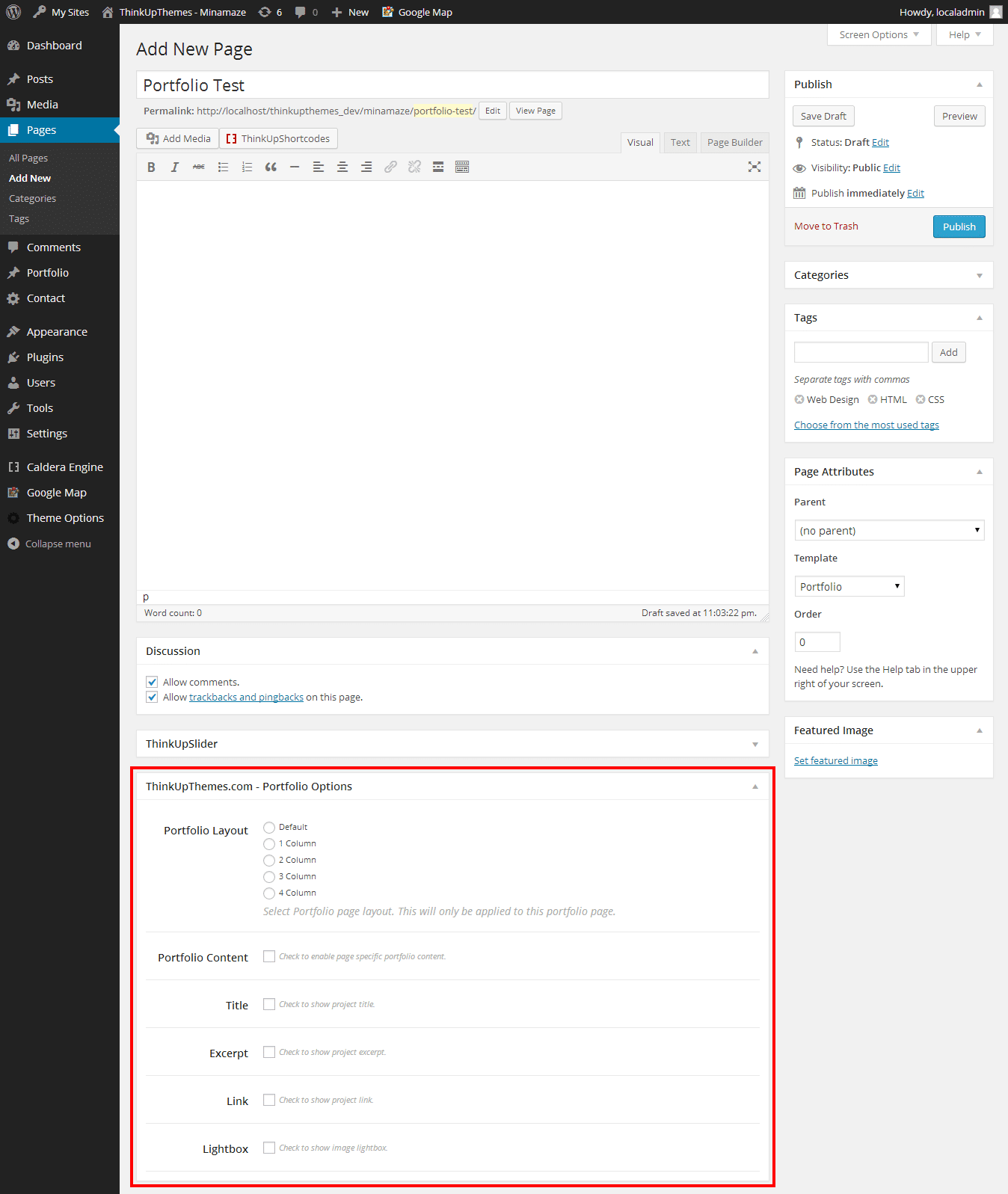This screenshot has width=1008, height=1194.
Task: Open the Parent page dropdown
Action: 889,530
